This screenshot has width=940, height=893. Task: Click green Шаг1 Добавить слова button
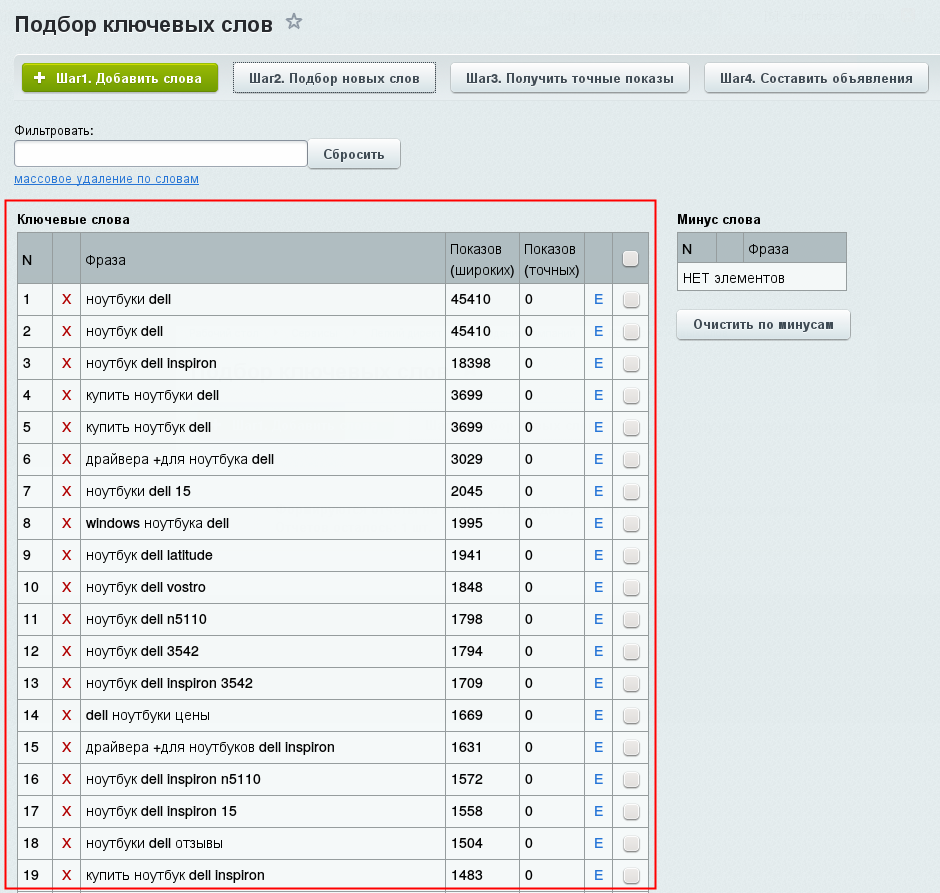click(x=120, y=78)
